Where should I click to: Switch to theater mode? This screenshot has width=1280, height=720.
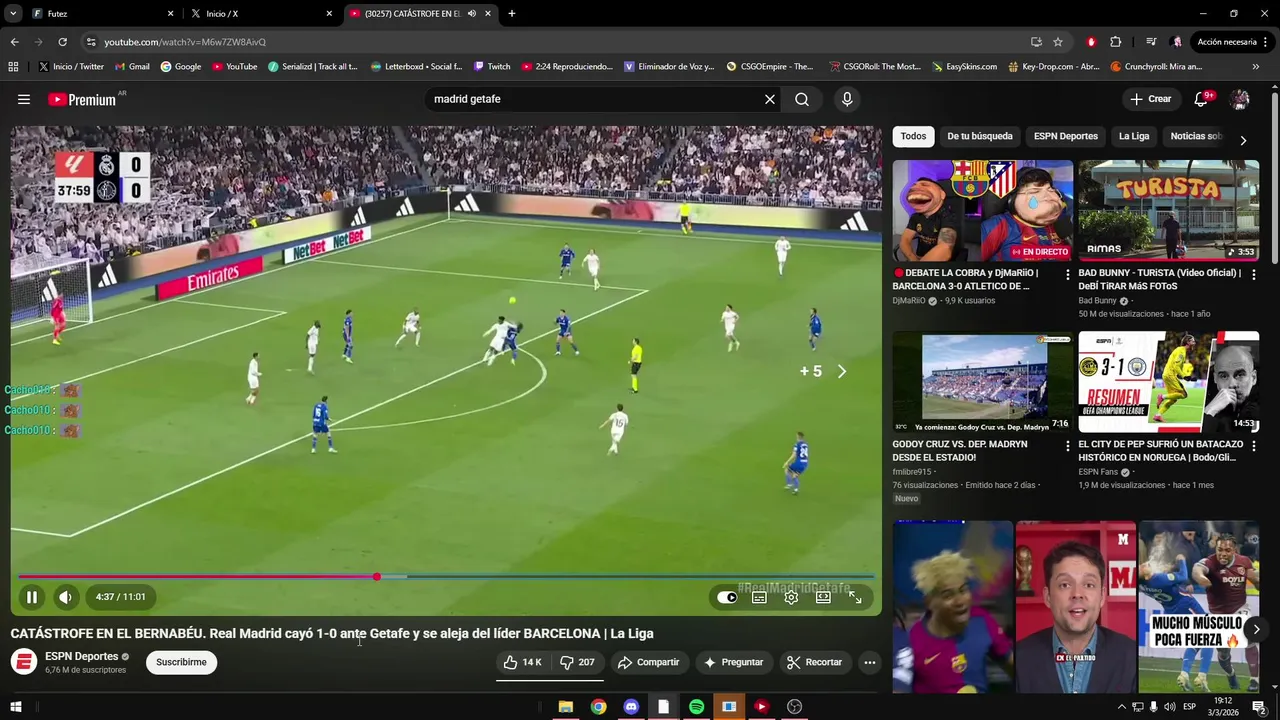pyautogui.click(x=823, y=597)
